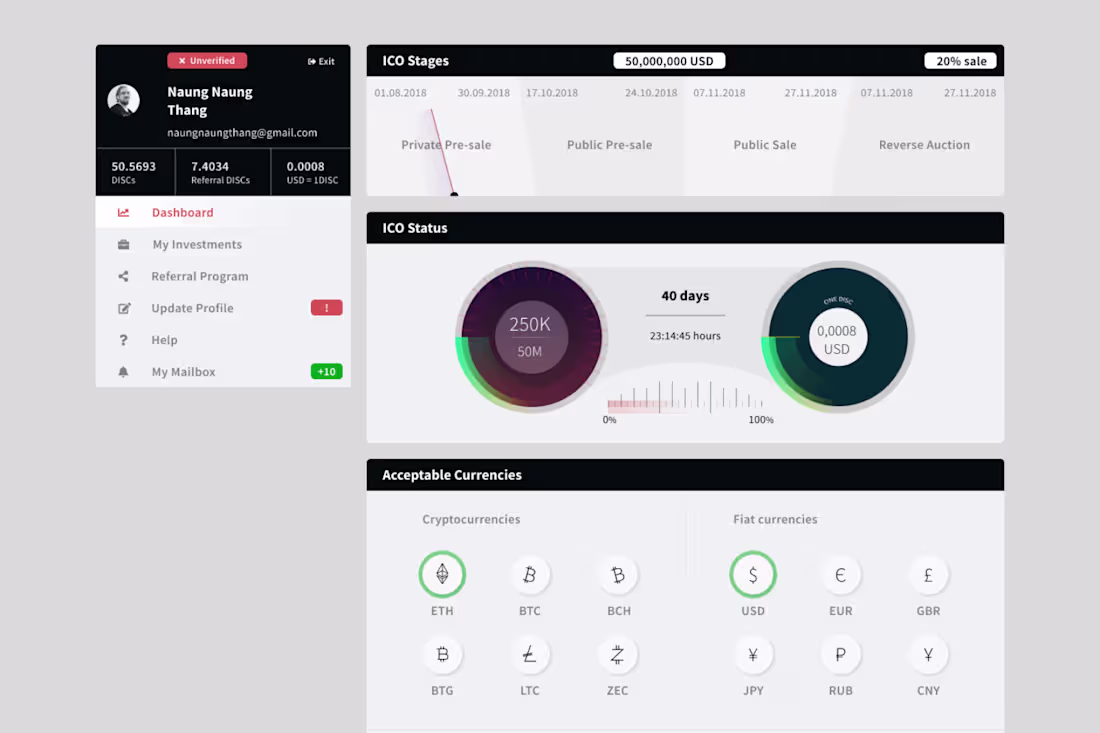
Task: Select the Public Sale stage
Action: point(765,145)
